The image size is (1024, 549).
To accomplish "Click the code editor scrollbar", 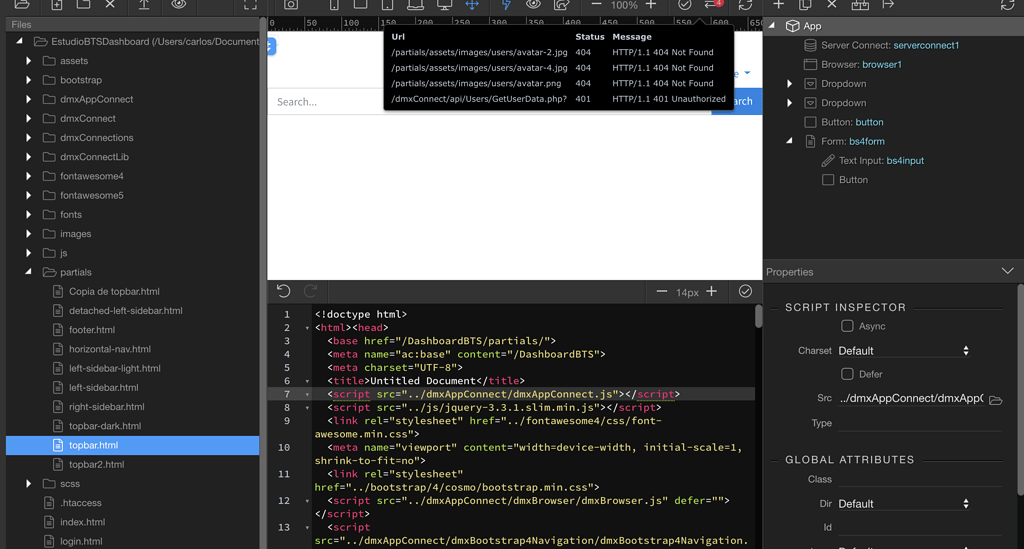I will (x=758, y=315).
